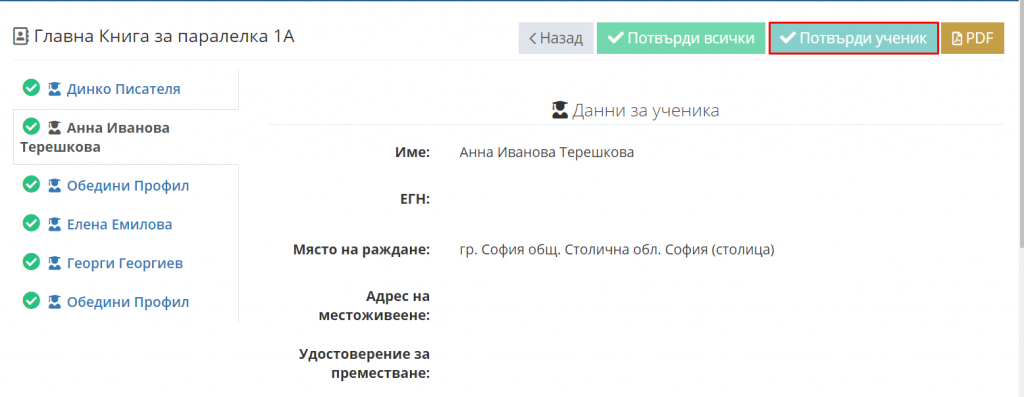1024x397 pixels.
Task: Click student icon beside Георги Георгиев
Action: coord(55,264)
